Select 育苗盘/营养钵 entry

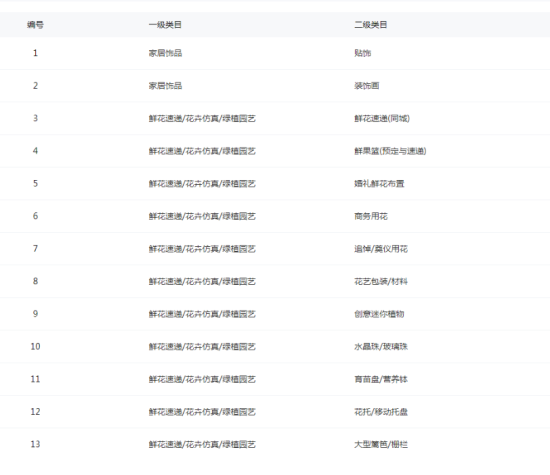(x=381, y=380)
